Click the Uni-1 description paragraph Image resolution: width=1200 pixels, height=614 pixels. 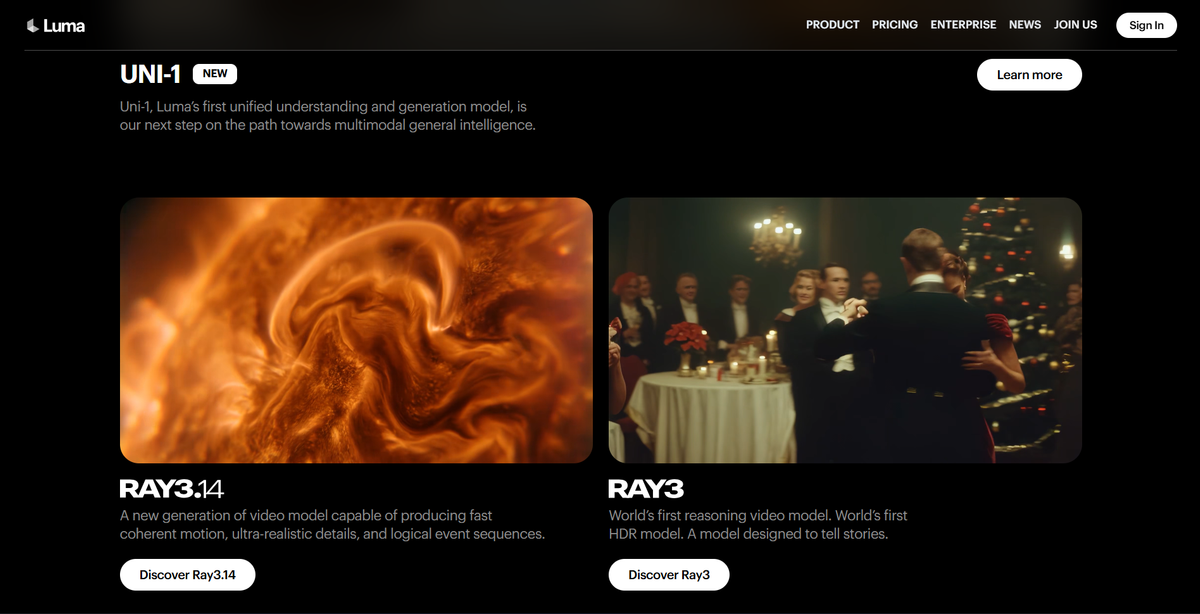(x=328, y=116)
